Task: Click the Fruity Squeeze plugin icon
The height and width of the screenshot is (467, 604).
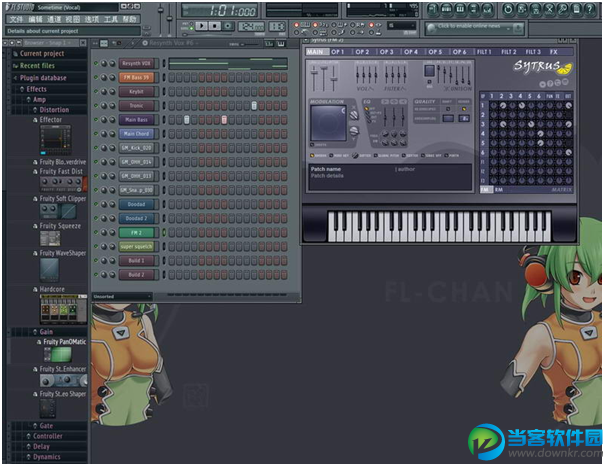Action: (50, 239)
